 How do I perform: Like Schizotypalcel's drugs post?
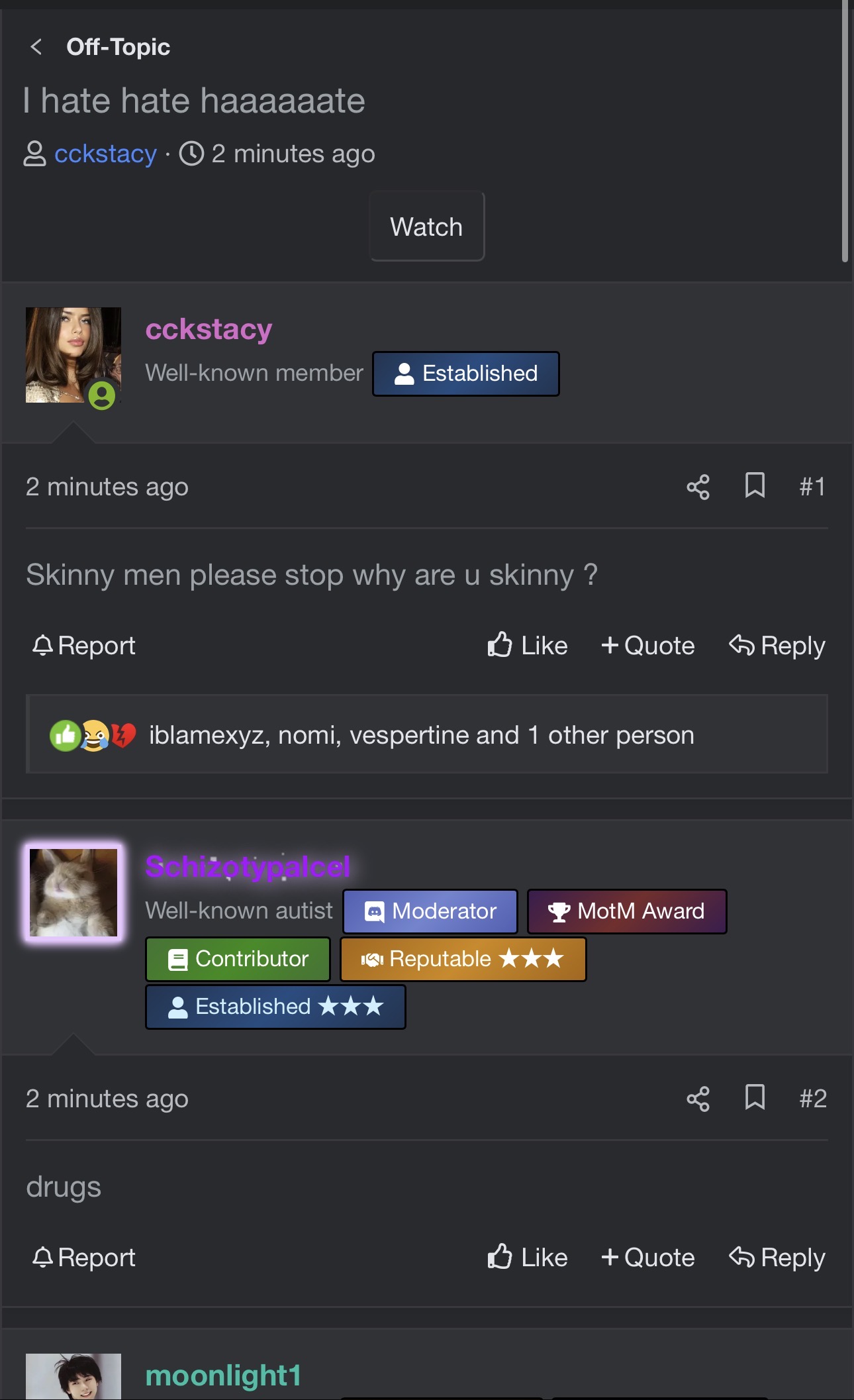tap(528, 1257)
